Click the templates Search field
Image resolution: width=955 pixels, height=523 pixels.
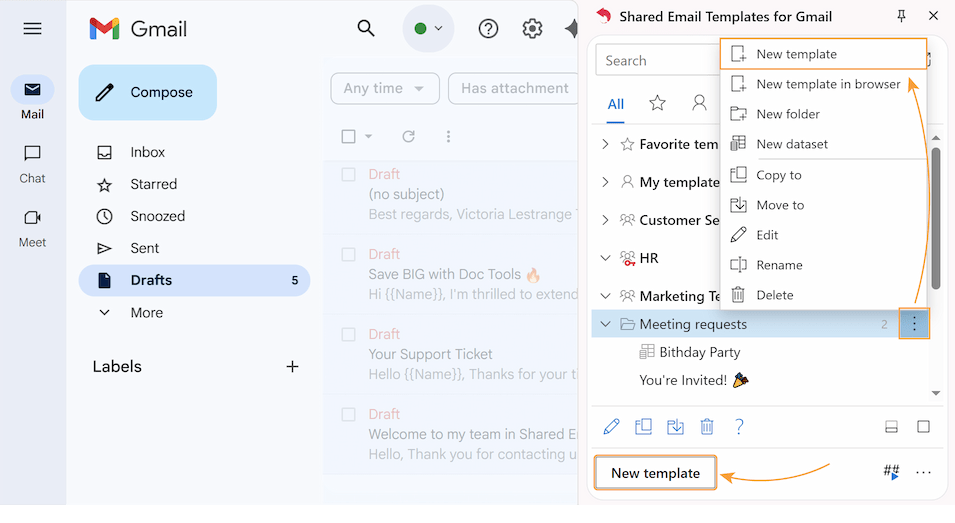point(658,61)
